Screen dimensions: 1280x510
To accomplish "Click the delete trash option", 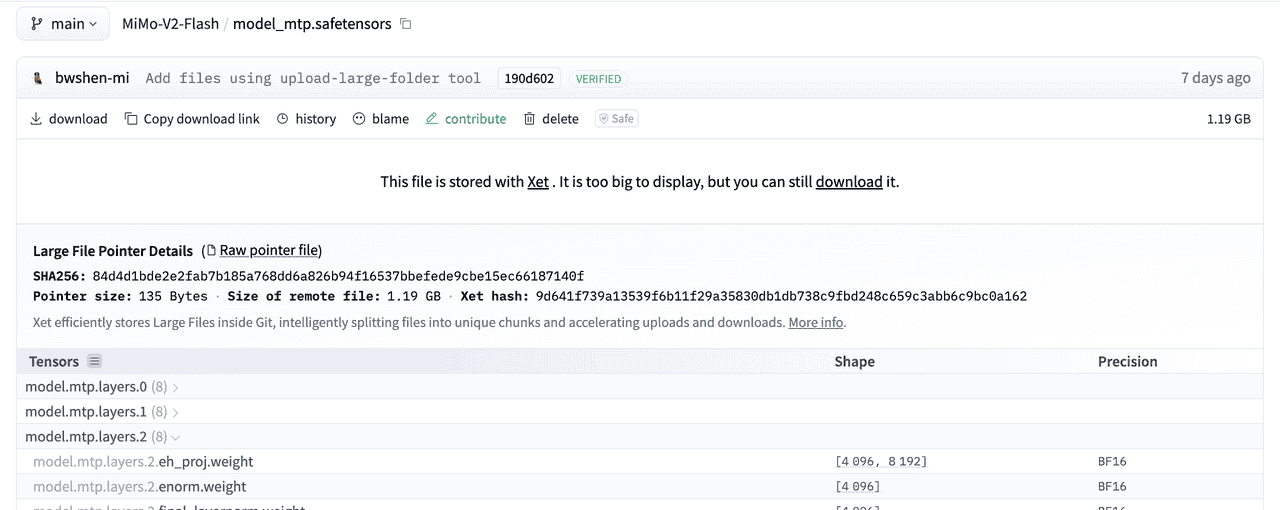I will [x=551, y=119].
